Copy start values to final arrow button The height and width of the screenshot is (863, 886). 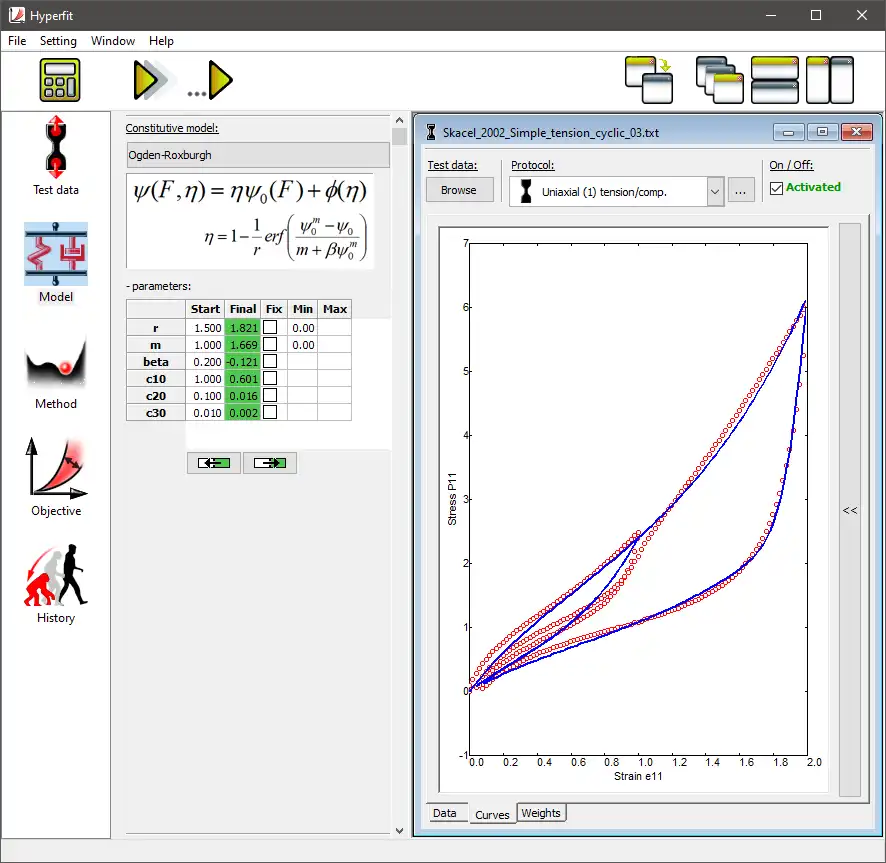(x=270, y=463)
